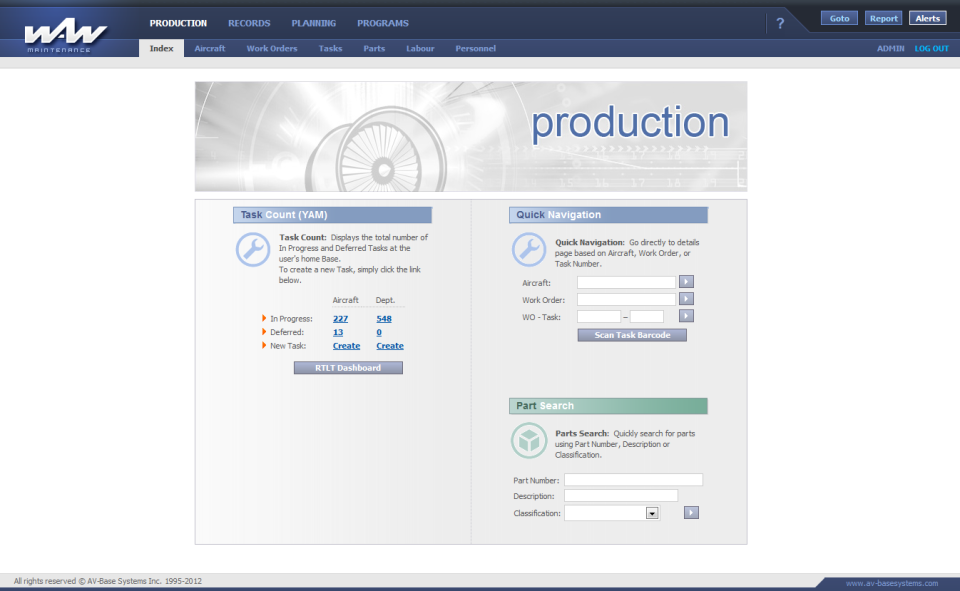Click the search arrow under Classification

[691, 512]
